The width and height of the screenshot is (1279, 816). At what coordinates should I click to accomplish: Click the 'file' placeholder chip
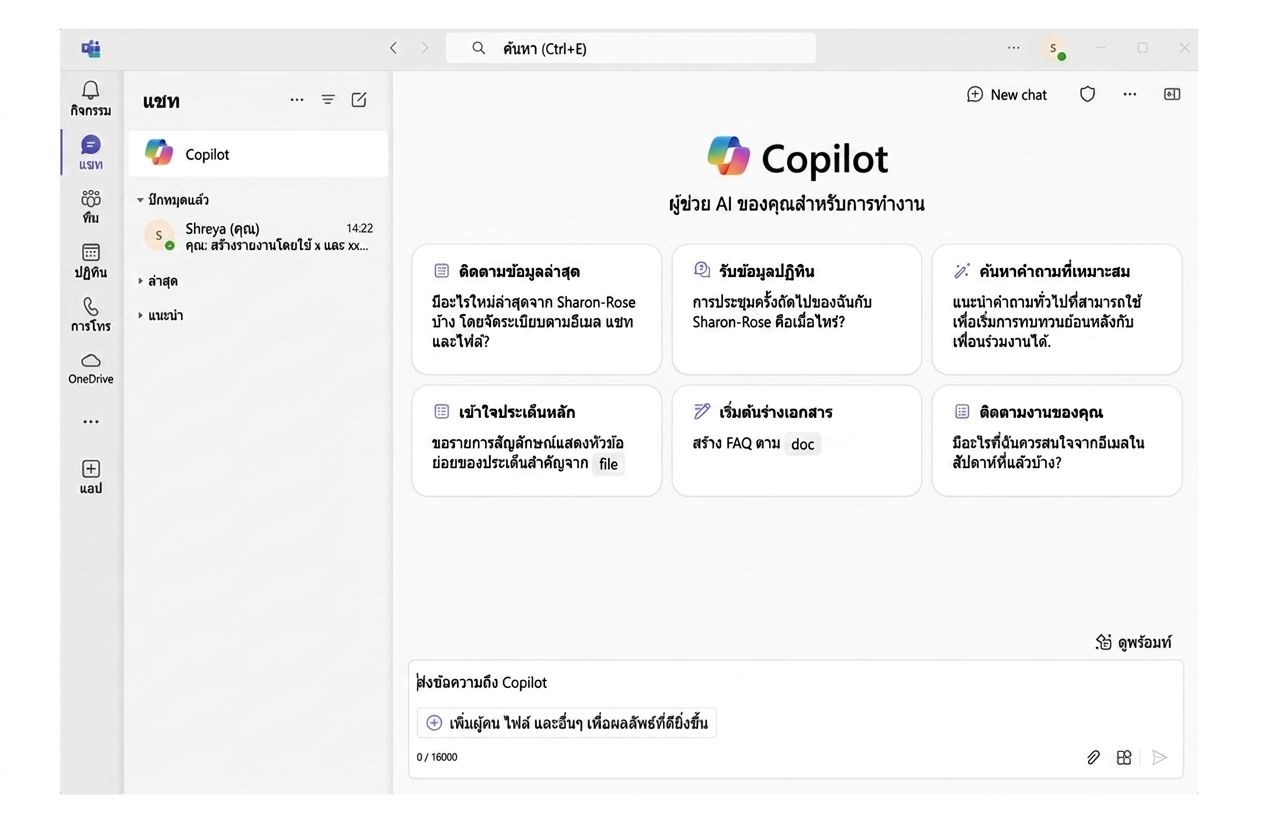608,464
